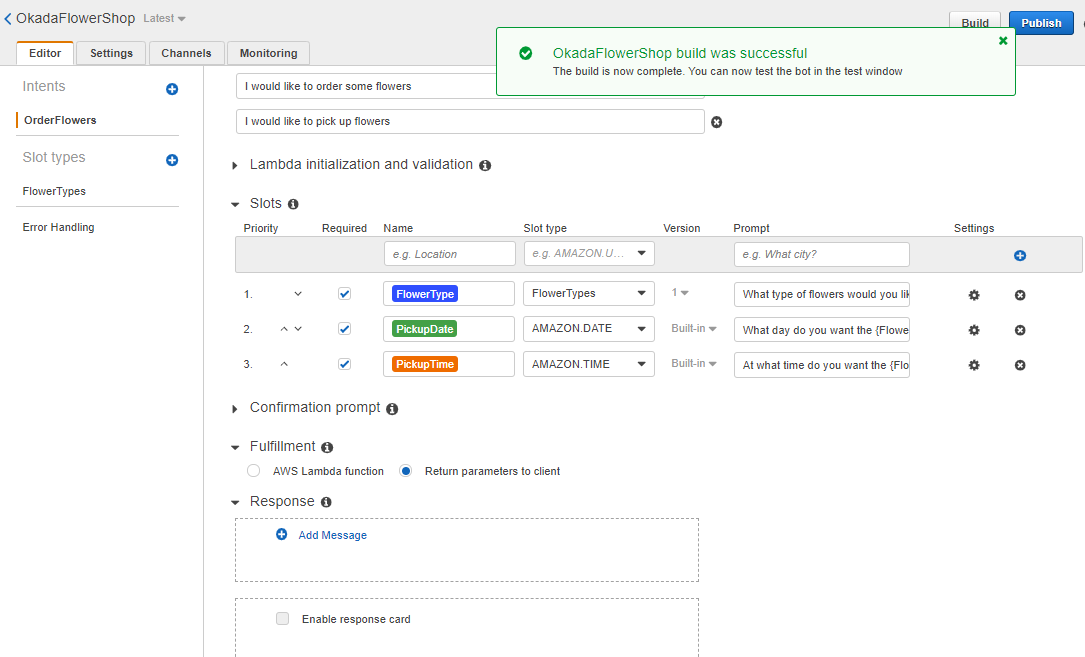Move PickupDate slot down in priority
This screenshot has height=657, width=1085.
click(x=298, y=329)
